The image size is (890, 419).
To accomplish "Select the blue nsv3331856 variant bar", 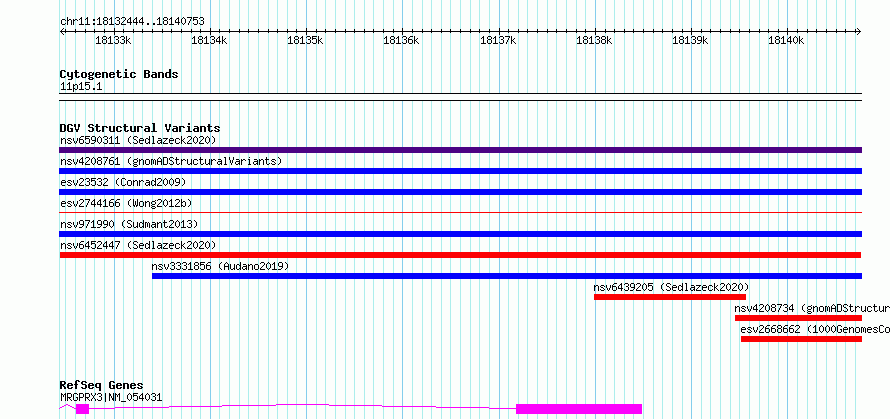I will click(507, 276).
